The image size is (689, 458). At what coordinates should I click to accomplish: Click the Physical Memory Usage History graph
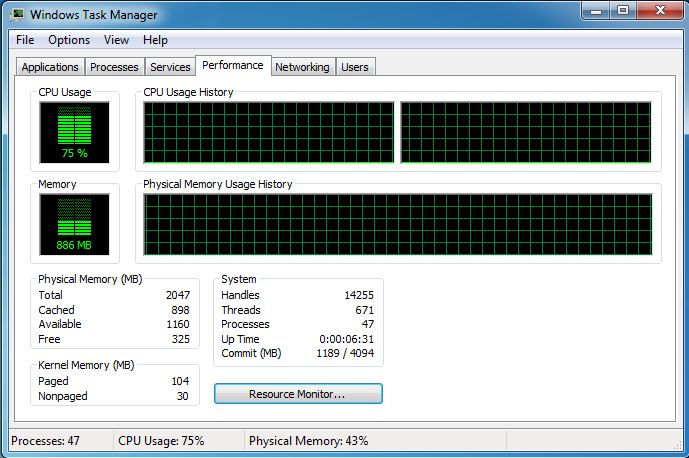click(398, 223)
